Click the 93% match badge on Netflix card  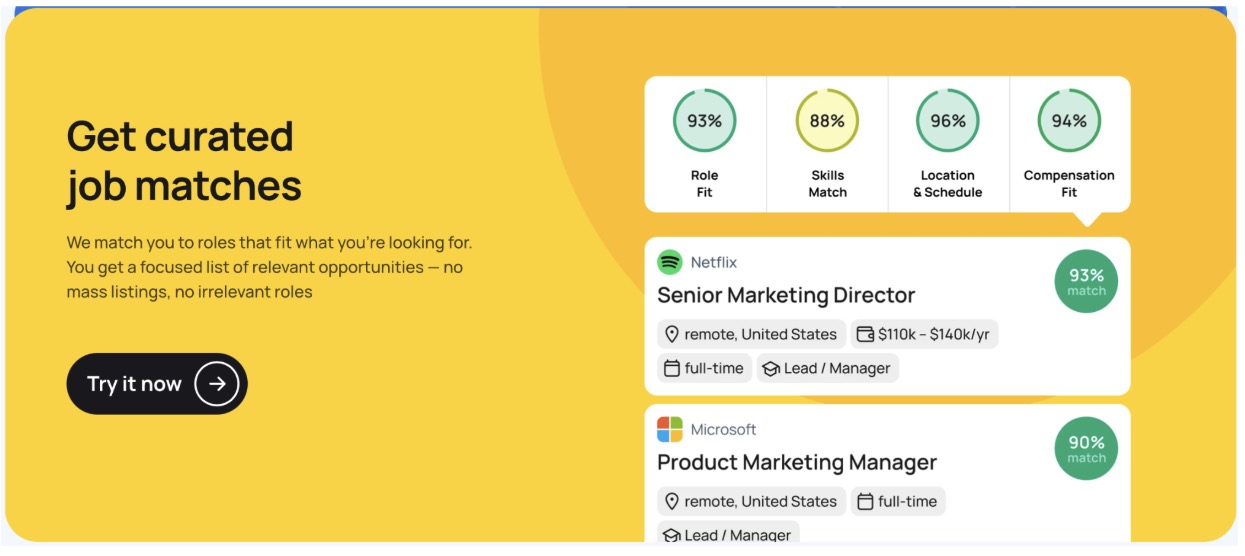coord(1086,282)
